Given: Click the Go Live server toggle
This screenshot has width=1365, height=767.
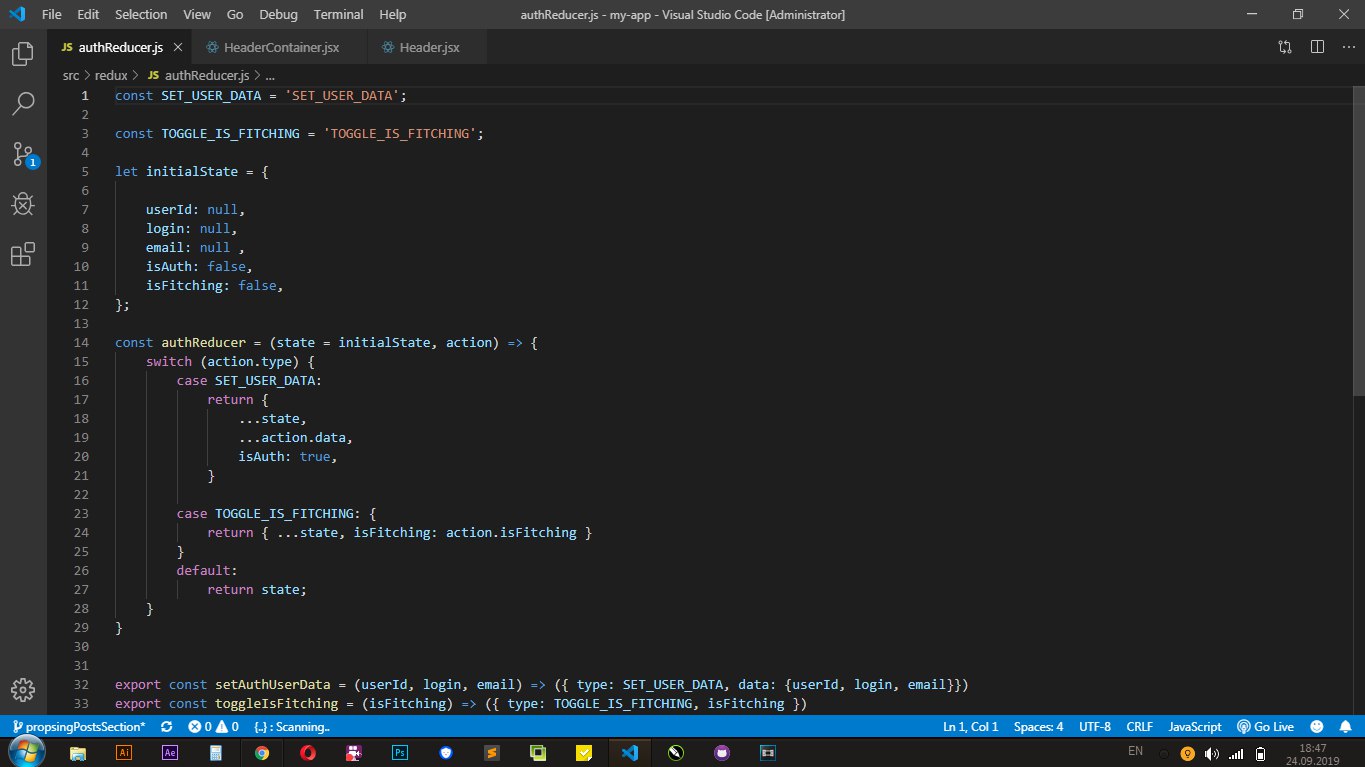Looking at the screenshot, I should coord(1265,727).
